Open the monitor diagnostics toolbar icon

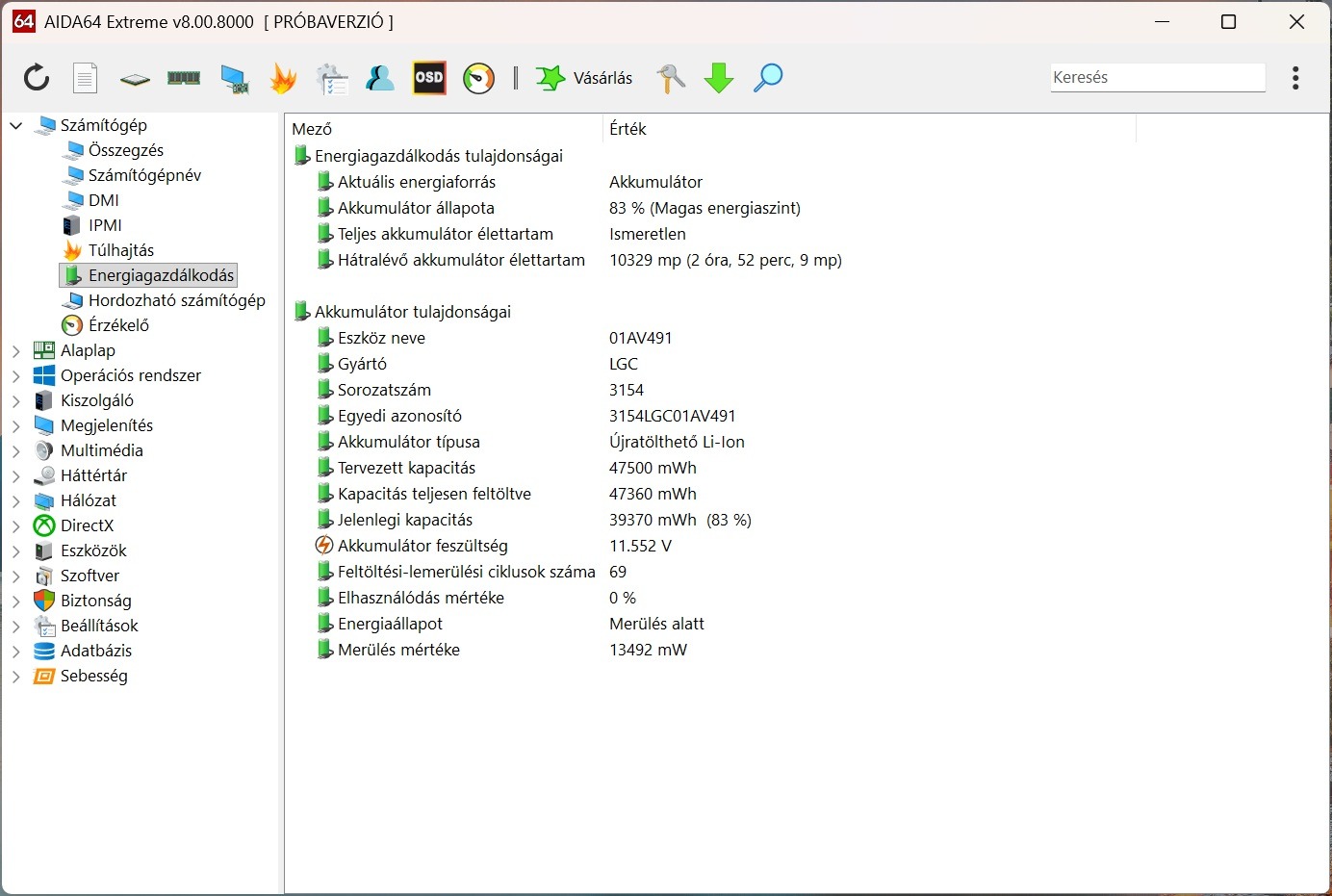point(234,79)
